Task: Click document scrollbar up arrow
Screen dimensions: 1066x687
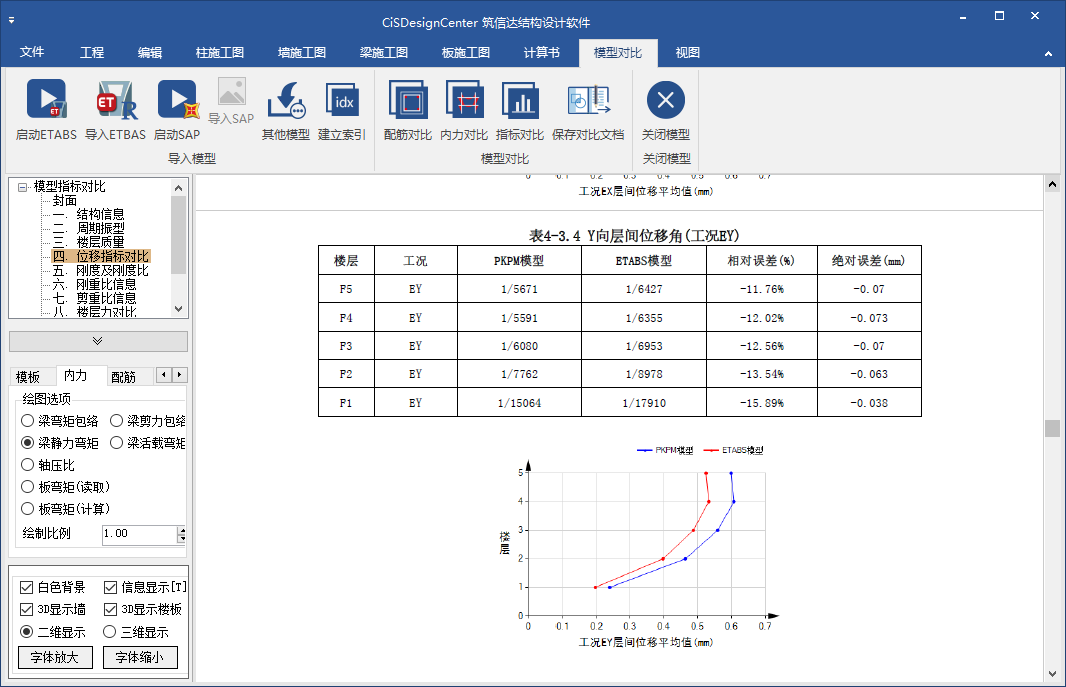Action: coord(1052,184)
